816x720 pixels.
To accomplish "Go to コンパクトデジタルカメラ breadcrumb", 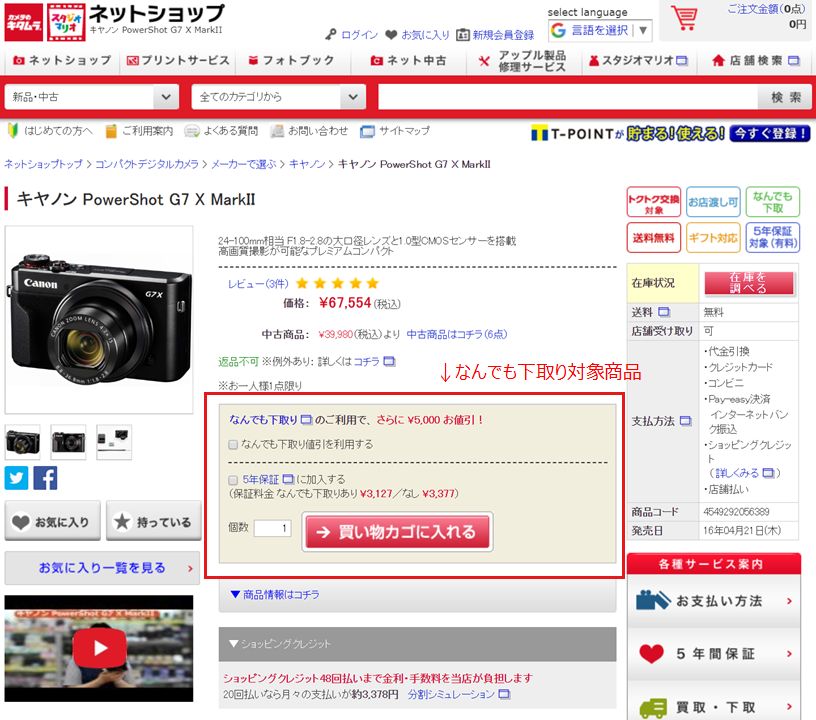I will point(147,164).
